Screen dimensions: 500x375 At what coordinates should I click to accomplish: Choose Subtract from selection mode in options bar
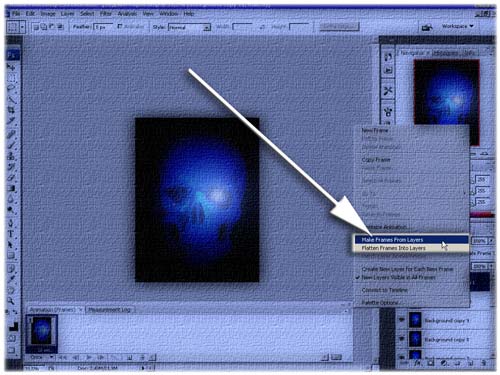click(x=52, y=27)
